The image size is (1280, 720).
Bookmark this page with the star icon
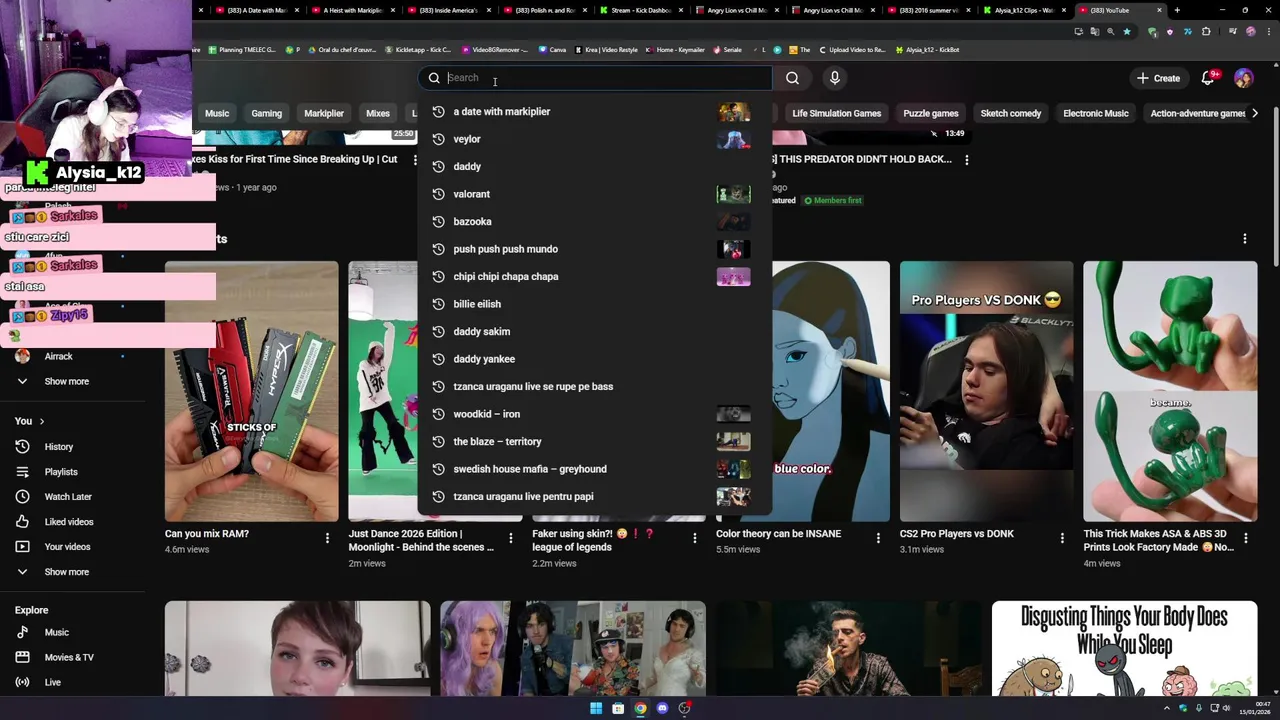[x=1127, y=31]
